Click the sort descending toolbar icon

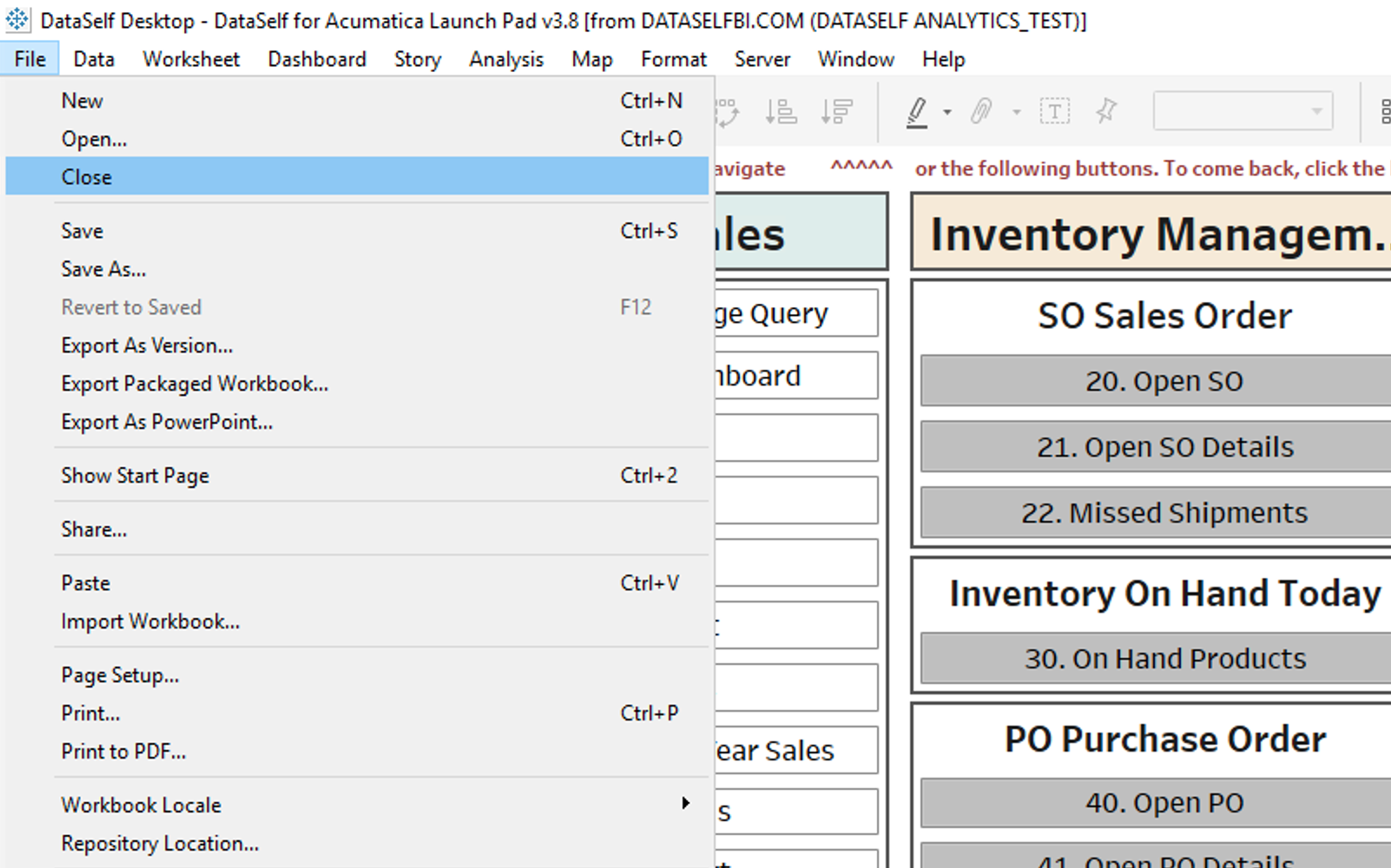pyautogui.click(x=836, y=111)
